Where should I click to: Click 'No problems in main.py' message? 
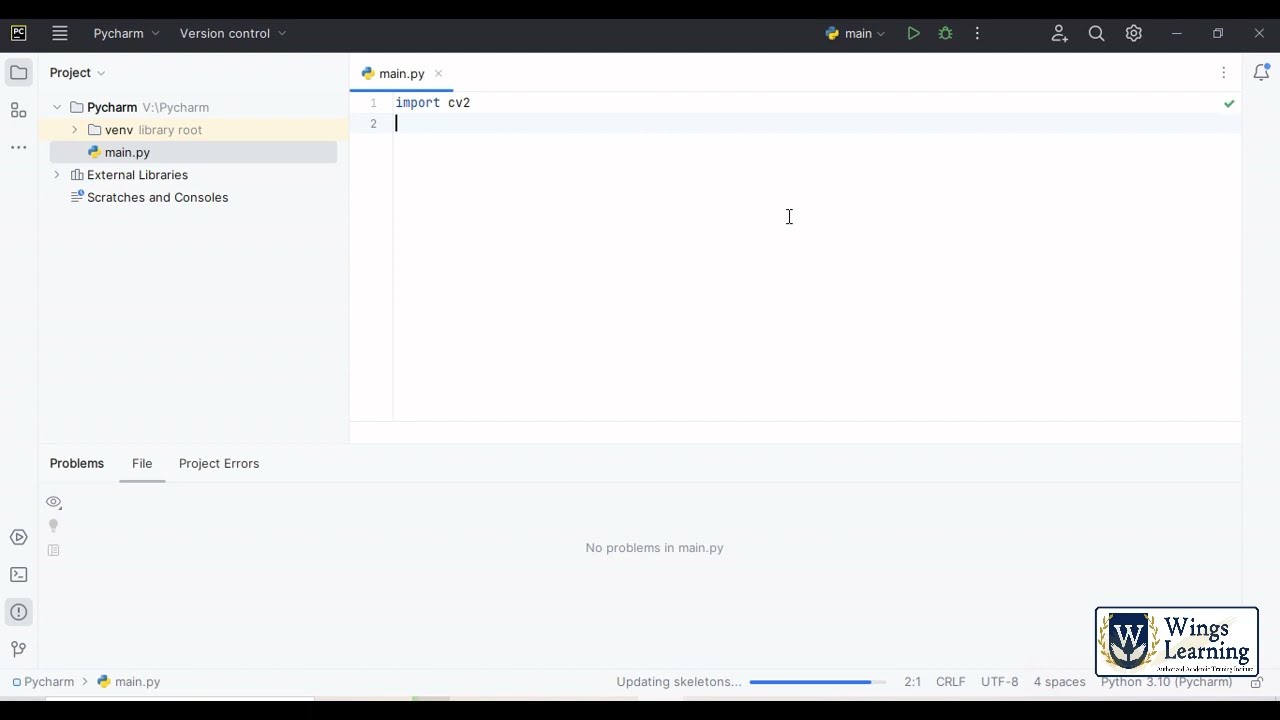click(x=654, y=548)
